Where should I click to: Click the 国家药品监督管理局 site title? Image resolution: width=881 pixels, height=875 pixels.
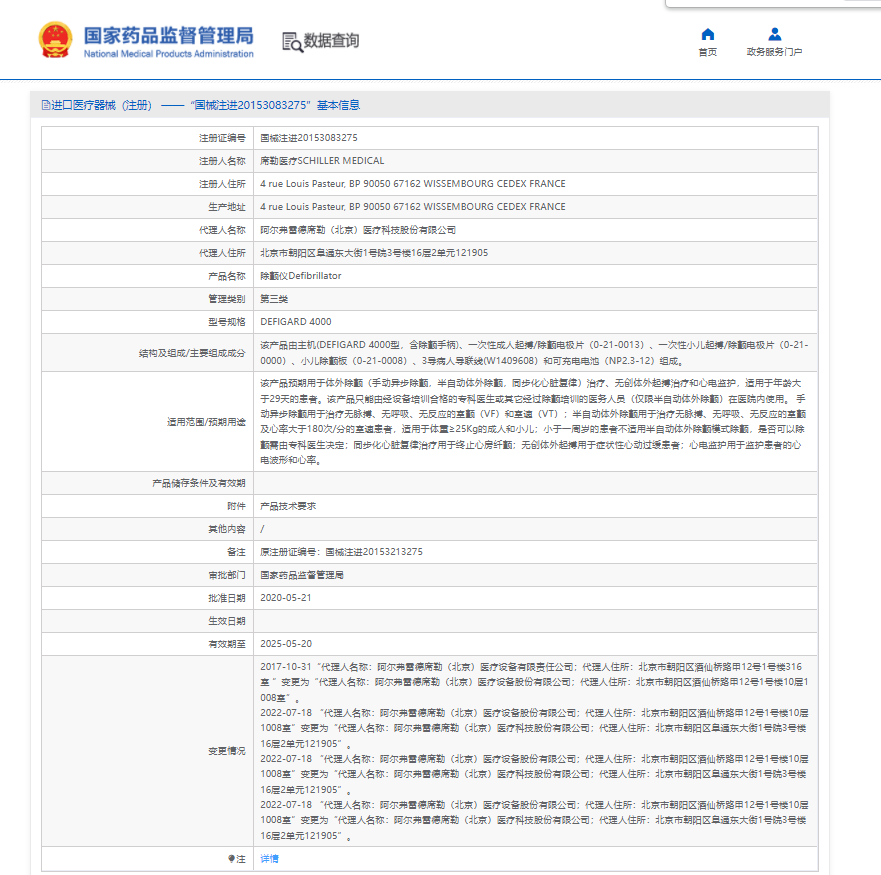(x=169, y=35)
